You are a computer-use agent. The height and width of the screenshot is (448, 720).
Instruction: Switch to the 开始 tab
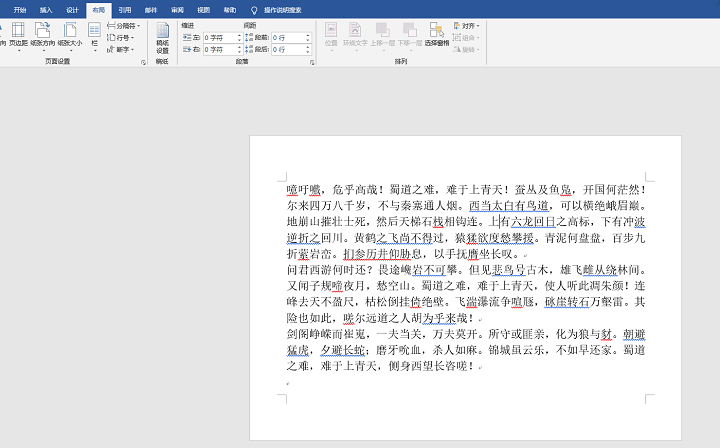pyautogui.click(x=20, y=10)
